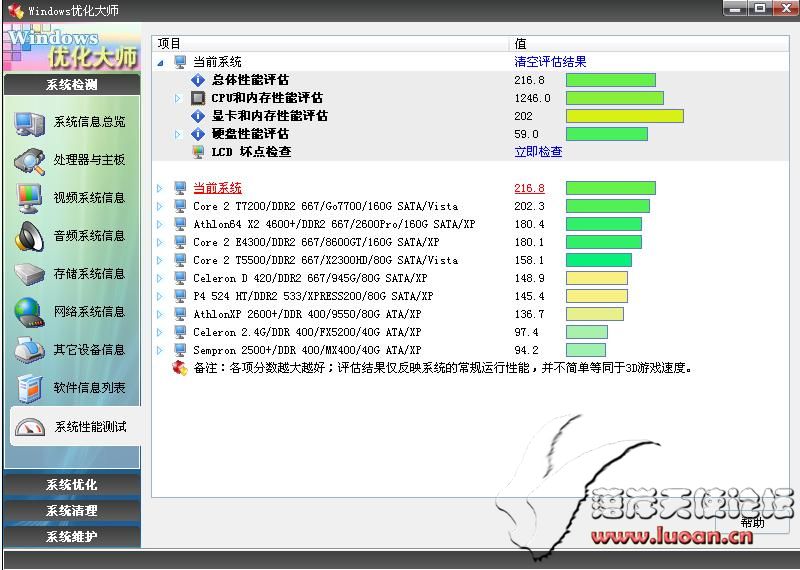
Task: Select the Celeron 2.4G/DDR 400/FX5200 row text
Action: [307, 332]
